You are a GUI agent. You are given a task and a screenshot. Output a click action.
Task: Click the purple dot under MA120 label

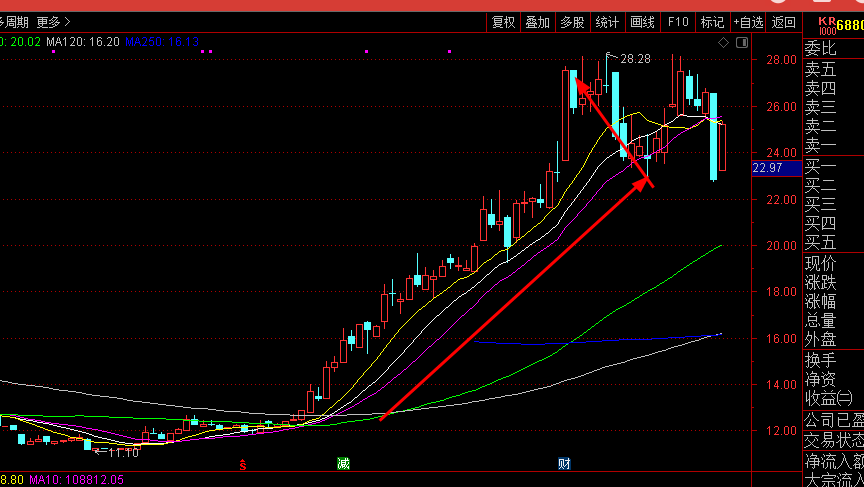(x=53, y=51)
